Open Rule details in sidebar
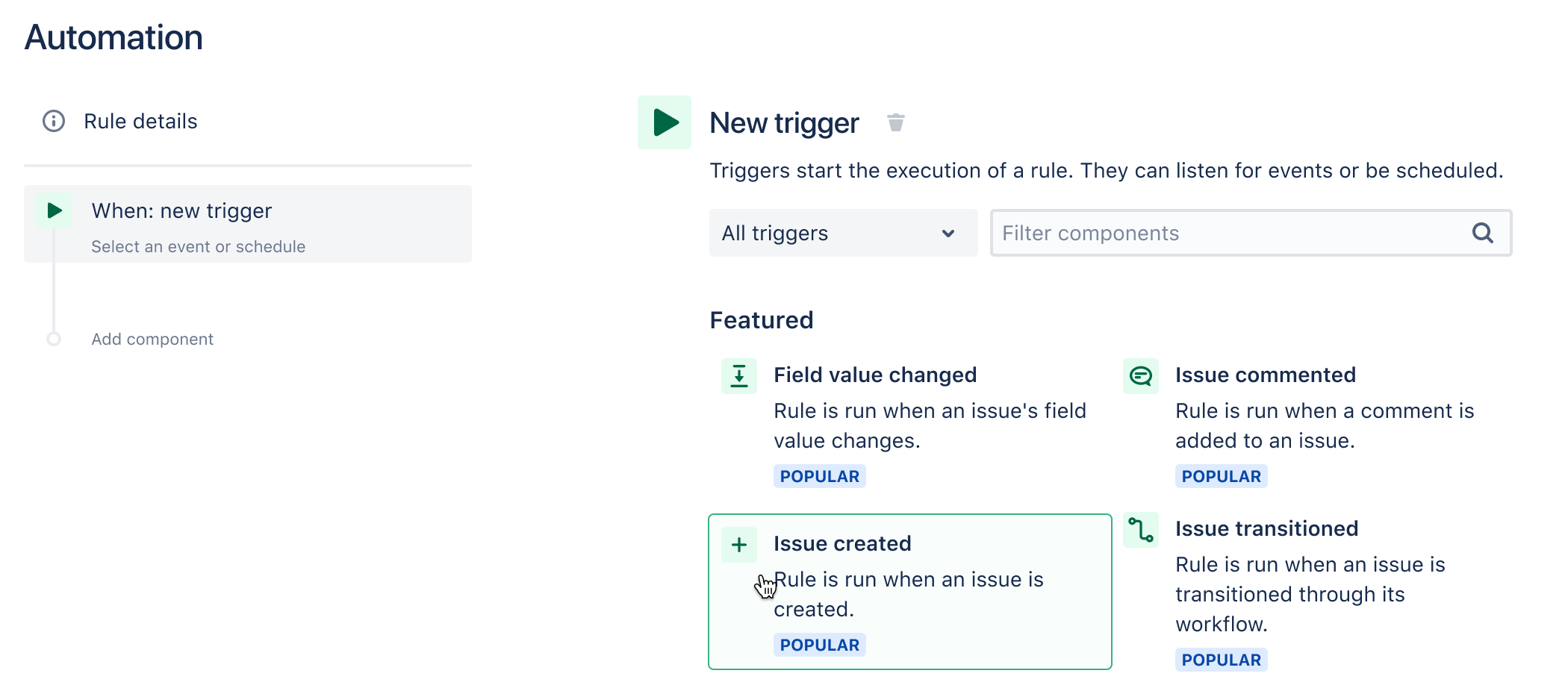Image resolution: width=1568 pixels, height=691 pixels. point(140,121)
